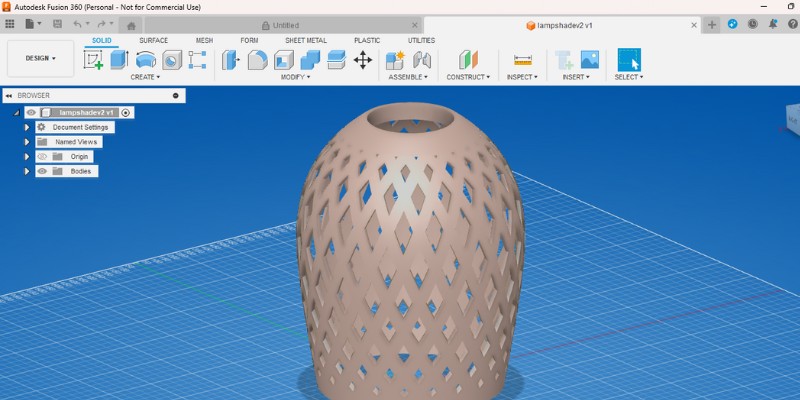Select the Press Pull tool
This screenshot has width=800, height=400.
click(230, 60)
